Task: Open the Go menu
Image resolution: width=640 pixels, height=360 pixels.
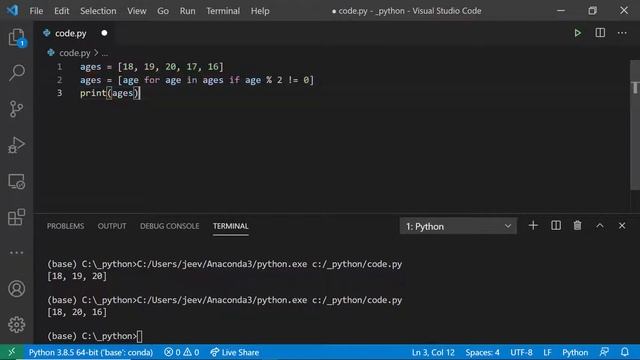Action: (x=163, y=11)
